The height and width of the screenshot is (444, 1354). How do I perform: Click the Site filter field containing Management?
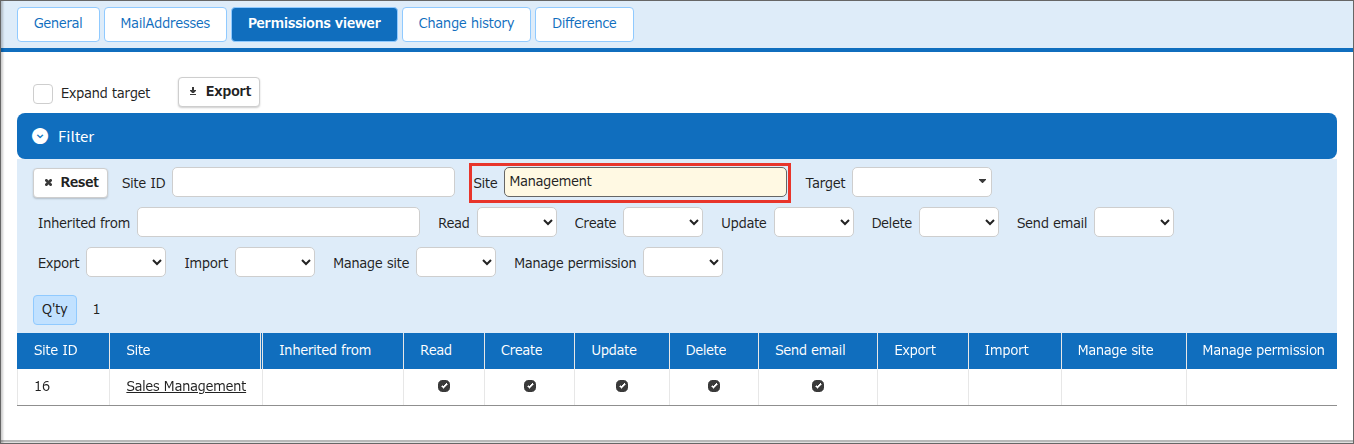tap(645, 182)
